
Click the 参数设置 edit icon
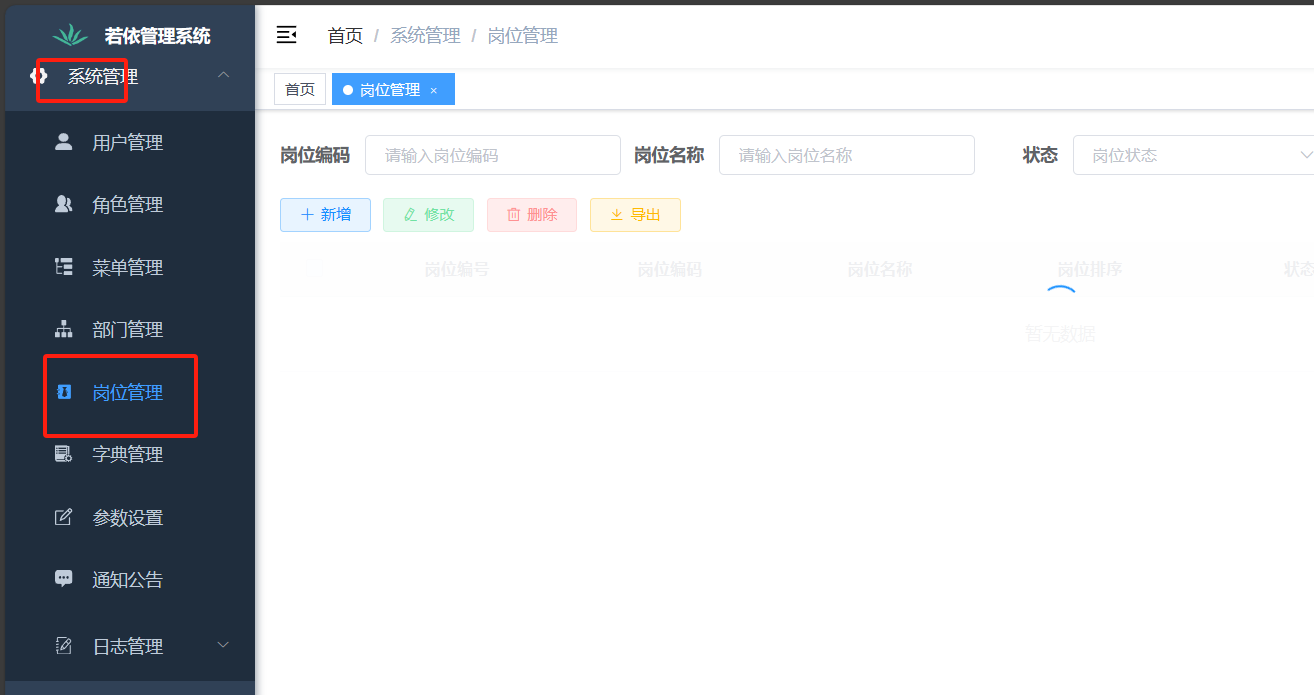(63, 517)
